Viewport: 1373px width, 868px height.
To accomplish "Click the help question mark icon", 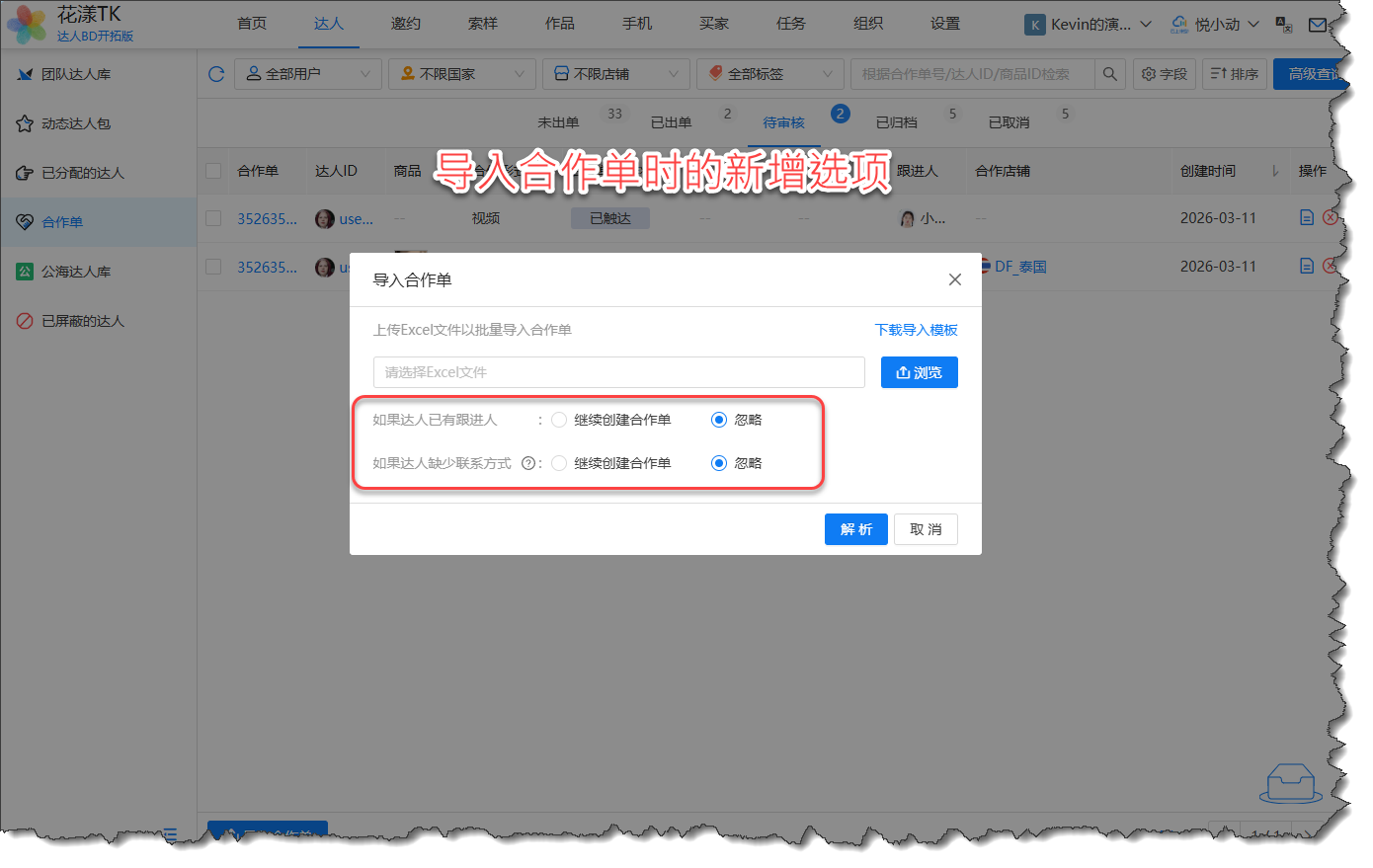I will pyautogui.click(x=528, y=463).
